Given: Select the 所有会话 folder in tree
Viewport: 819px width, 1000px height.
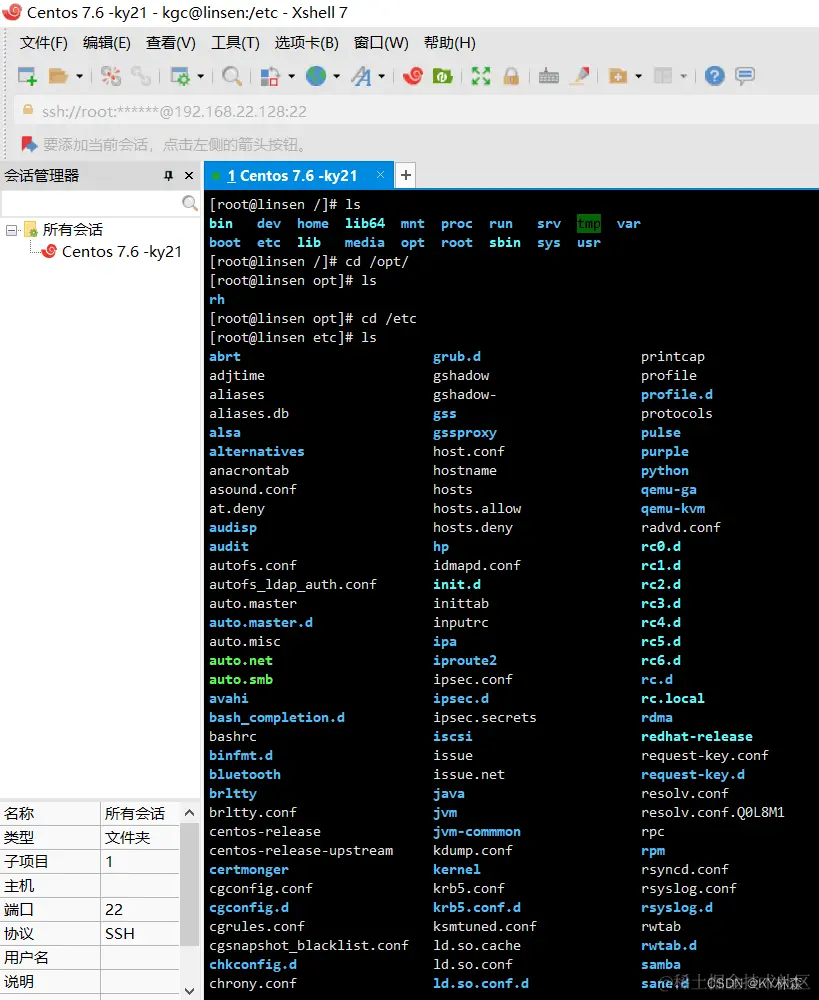Looking at the screenshot, I should pyautogui.click(x=73, y=230).
